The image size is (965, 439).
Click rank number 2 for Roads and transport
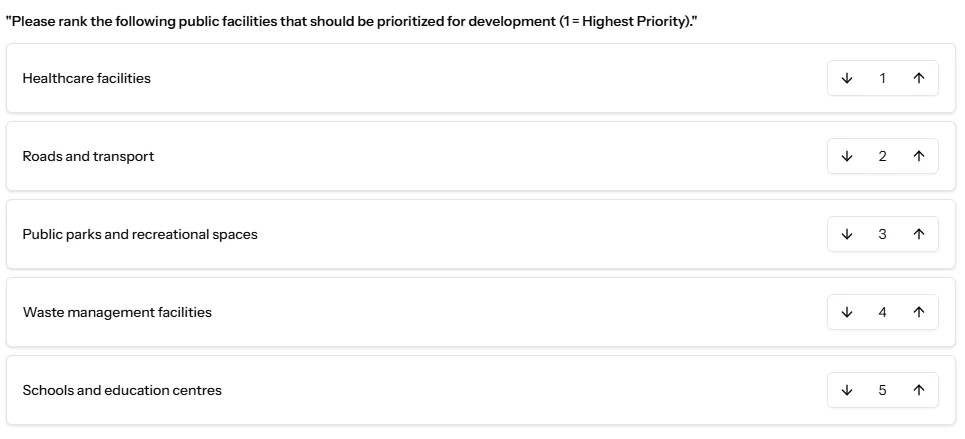(x=882, y=156)
